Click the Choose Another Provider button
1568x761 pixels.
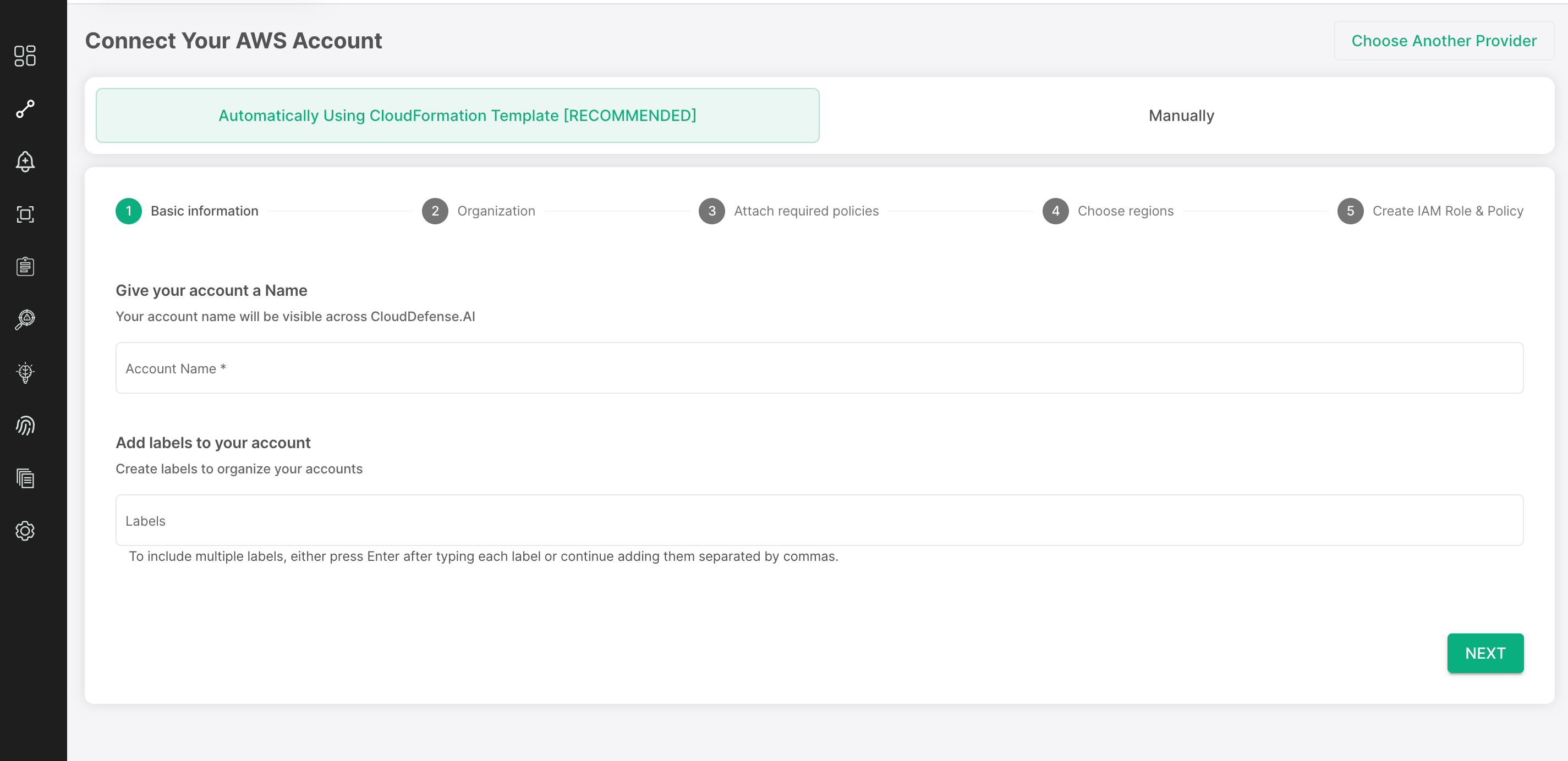pos(1443,41)
